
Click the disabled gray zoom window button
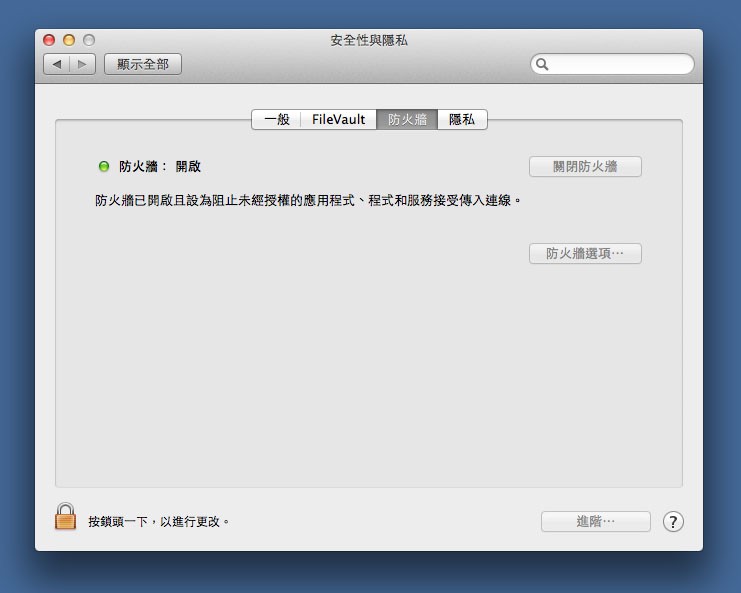click(x=89, y=40)
